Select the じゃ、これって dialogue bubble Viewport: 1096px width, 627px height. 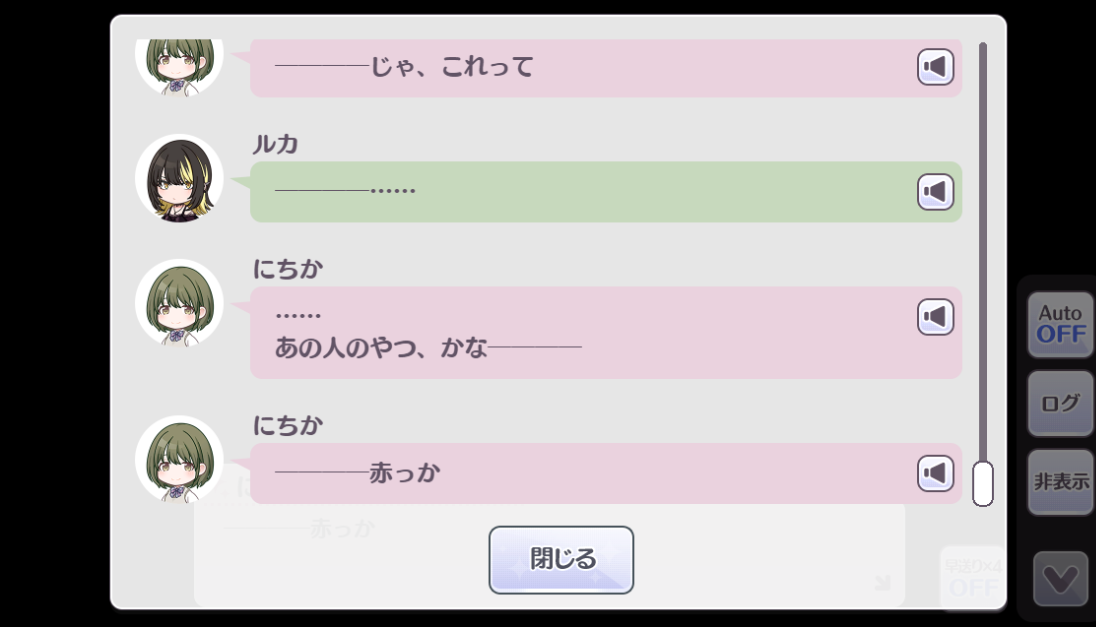(606, 68)
